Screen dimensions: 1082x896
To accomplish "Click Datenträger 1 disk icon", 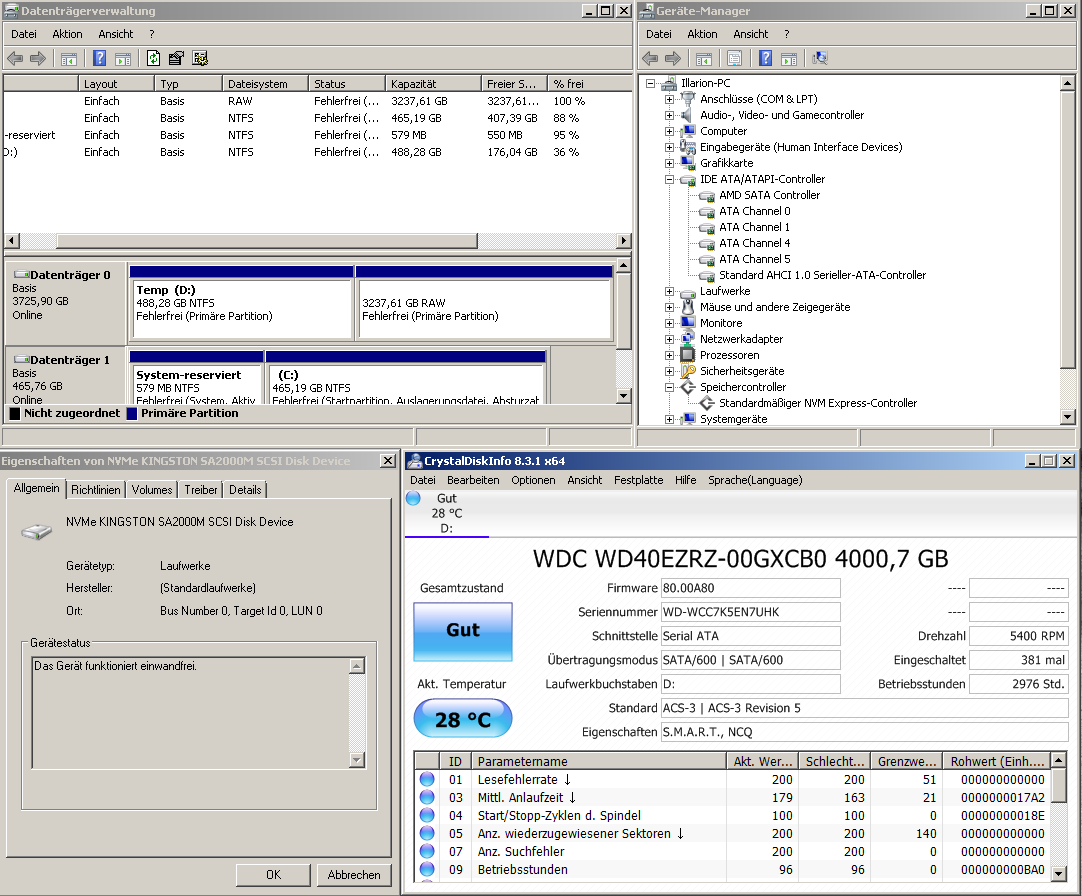I will (21, 360).
